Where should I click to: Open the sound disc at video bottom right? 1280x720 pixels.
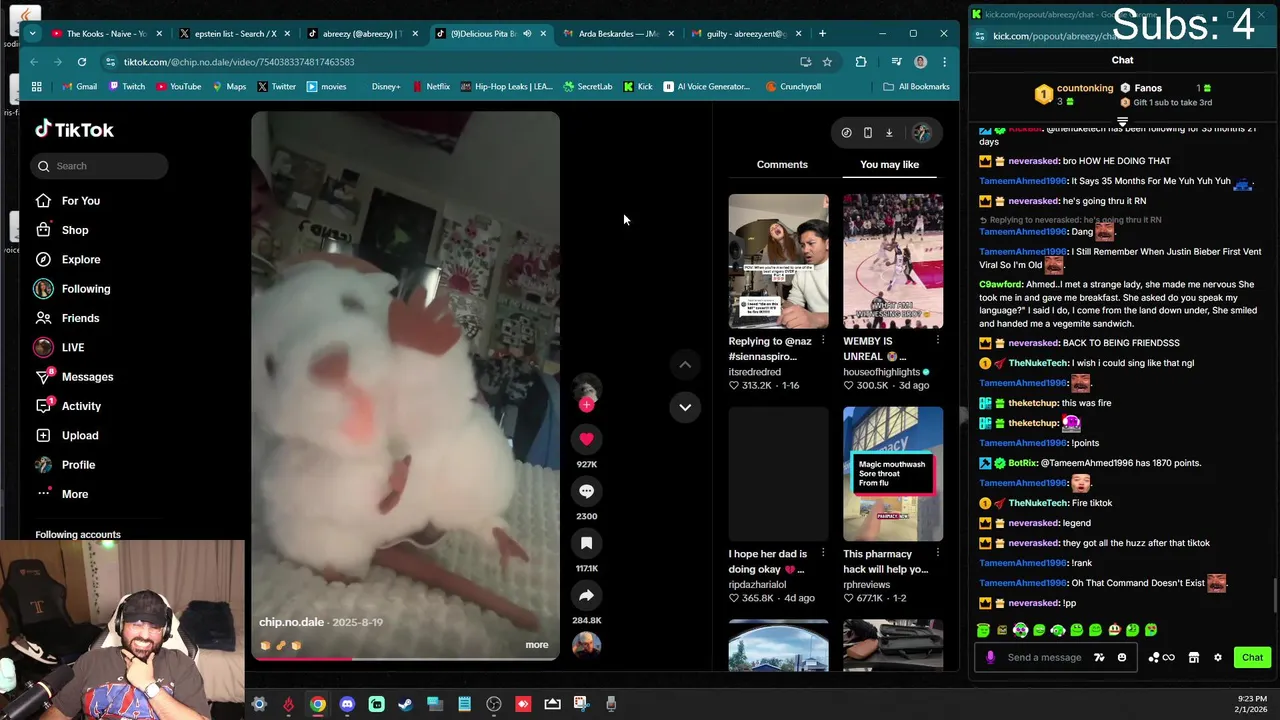pos(586,644)
